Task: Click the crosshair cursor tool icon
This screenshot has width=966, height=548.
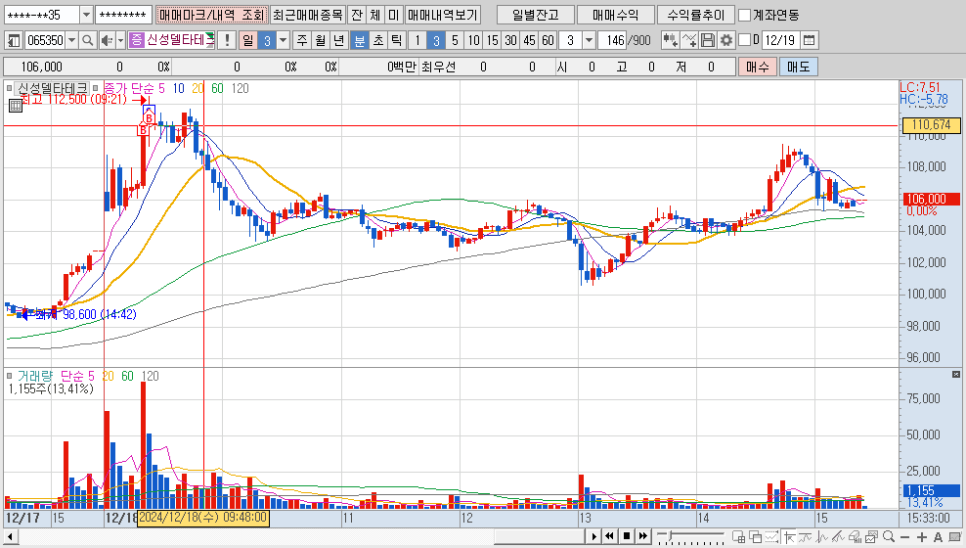Action: pos(789,536)
